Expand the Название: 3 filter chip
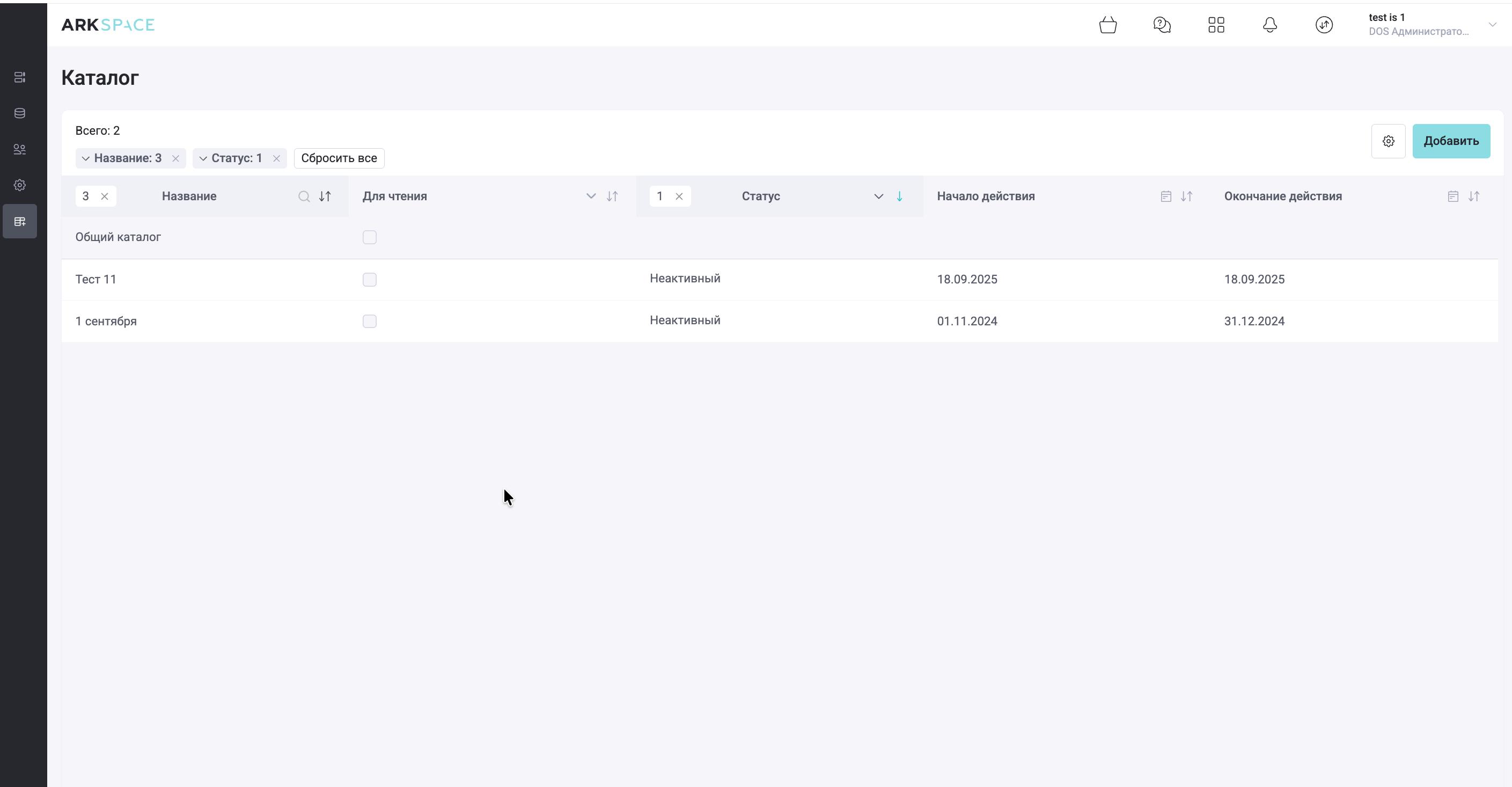Screen dimensions: 1512x787 click(x=86, y=158)
